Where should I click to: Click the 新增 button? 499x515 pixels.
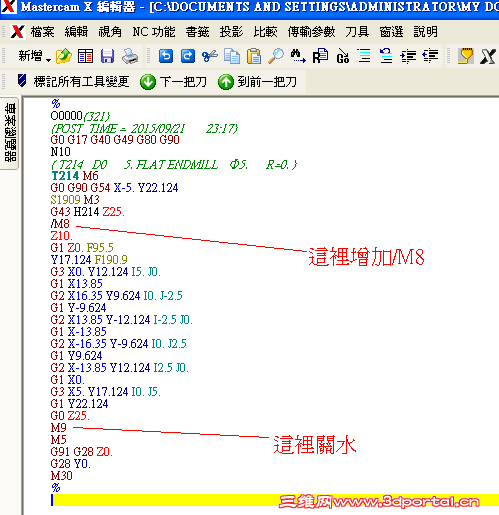pyautogui.click(x=30, y=56)
